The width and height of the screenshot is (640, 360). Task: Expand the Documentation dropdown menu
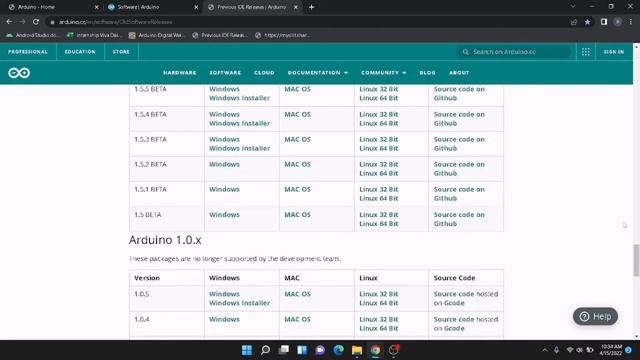(x=318, y=73)
